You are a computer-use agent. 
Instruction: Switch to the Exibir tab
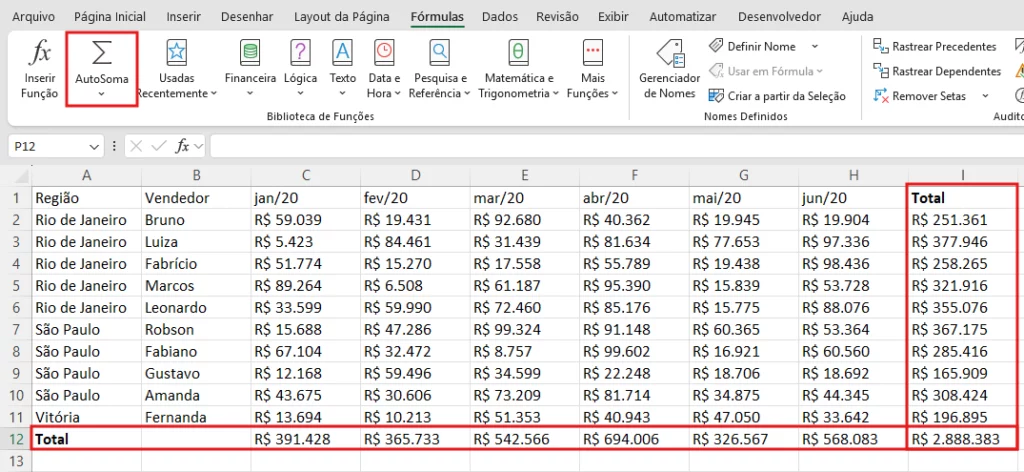click(x=613, y=17)
